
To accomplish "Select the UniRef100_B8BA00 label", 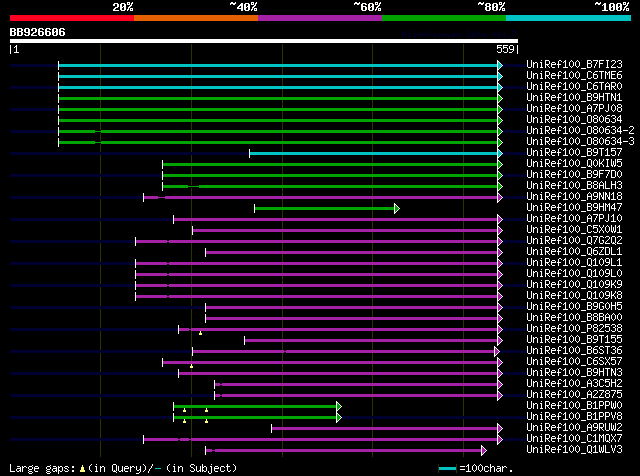I will click(x=574, y=318).
